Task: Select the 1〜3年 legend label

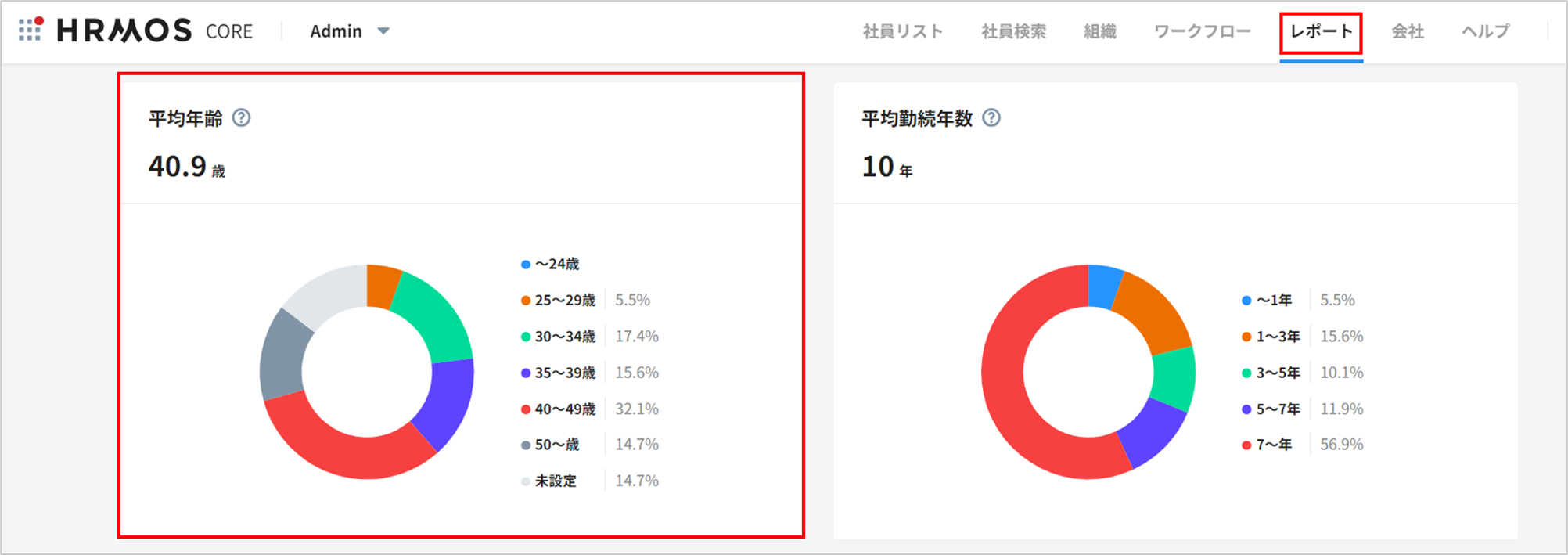Action: point(1277,337)
